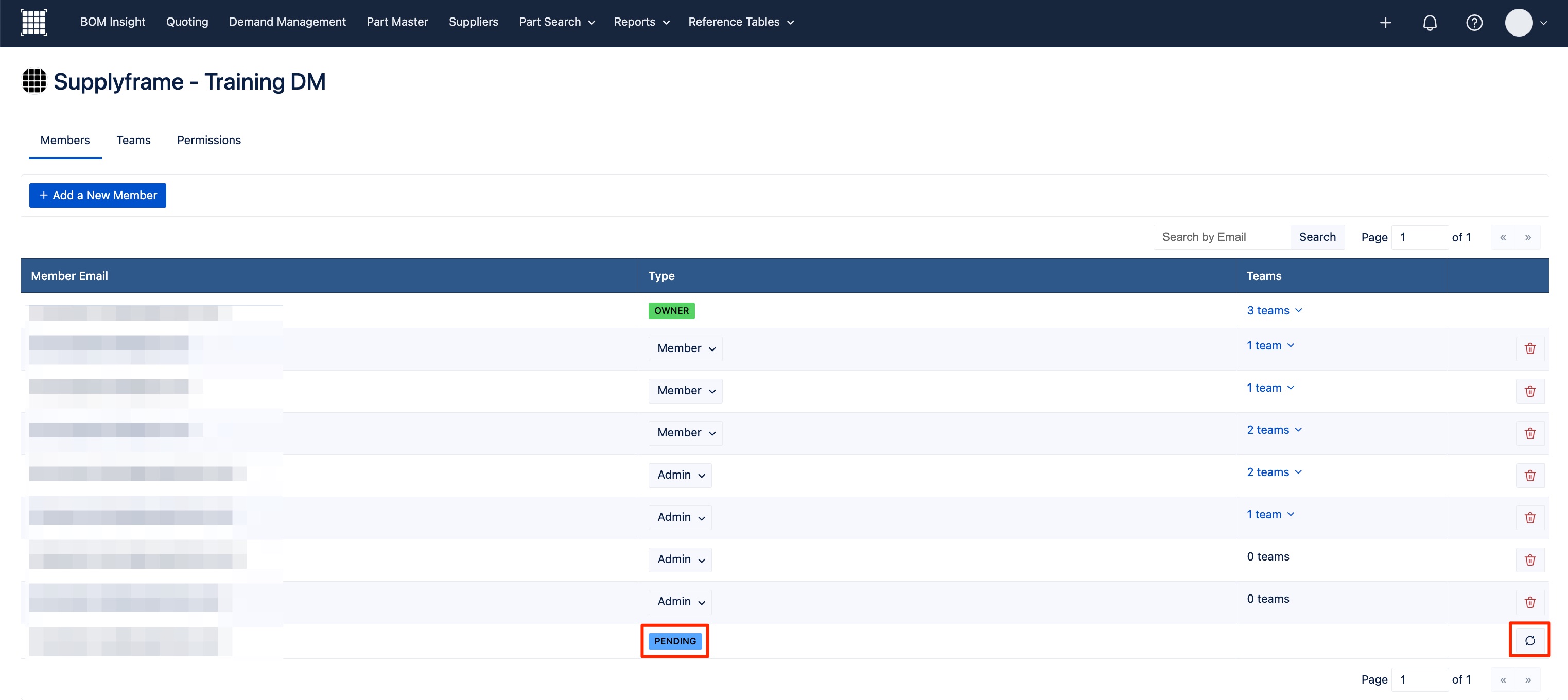Go to Part Master
1568x700 pixels.
click(397, 22)
